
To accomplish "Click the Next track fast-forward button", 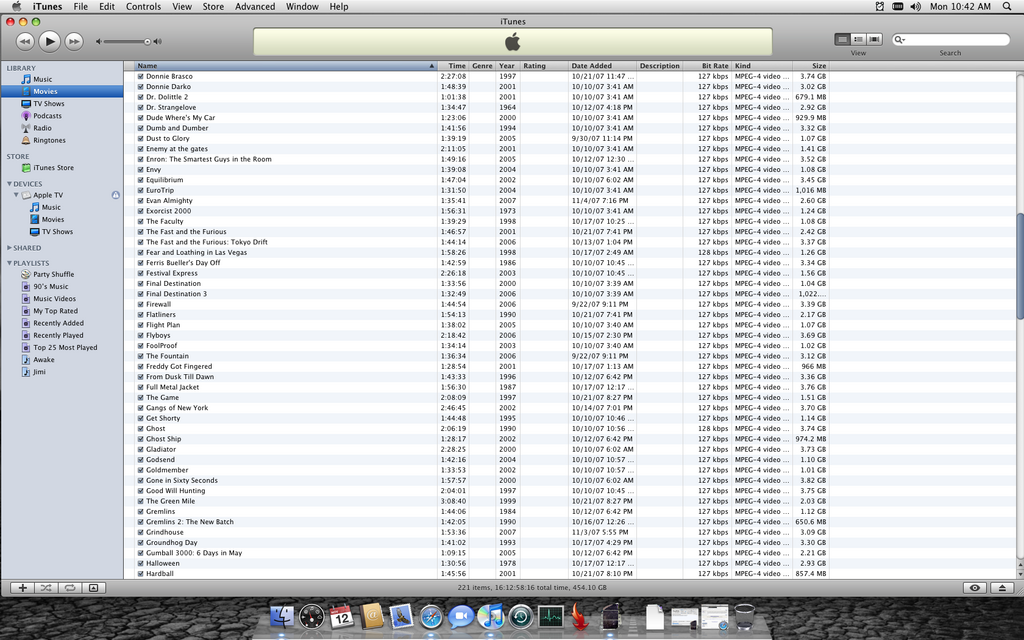I will pos(74,41).
